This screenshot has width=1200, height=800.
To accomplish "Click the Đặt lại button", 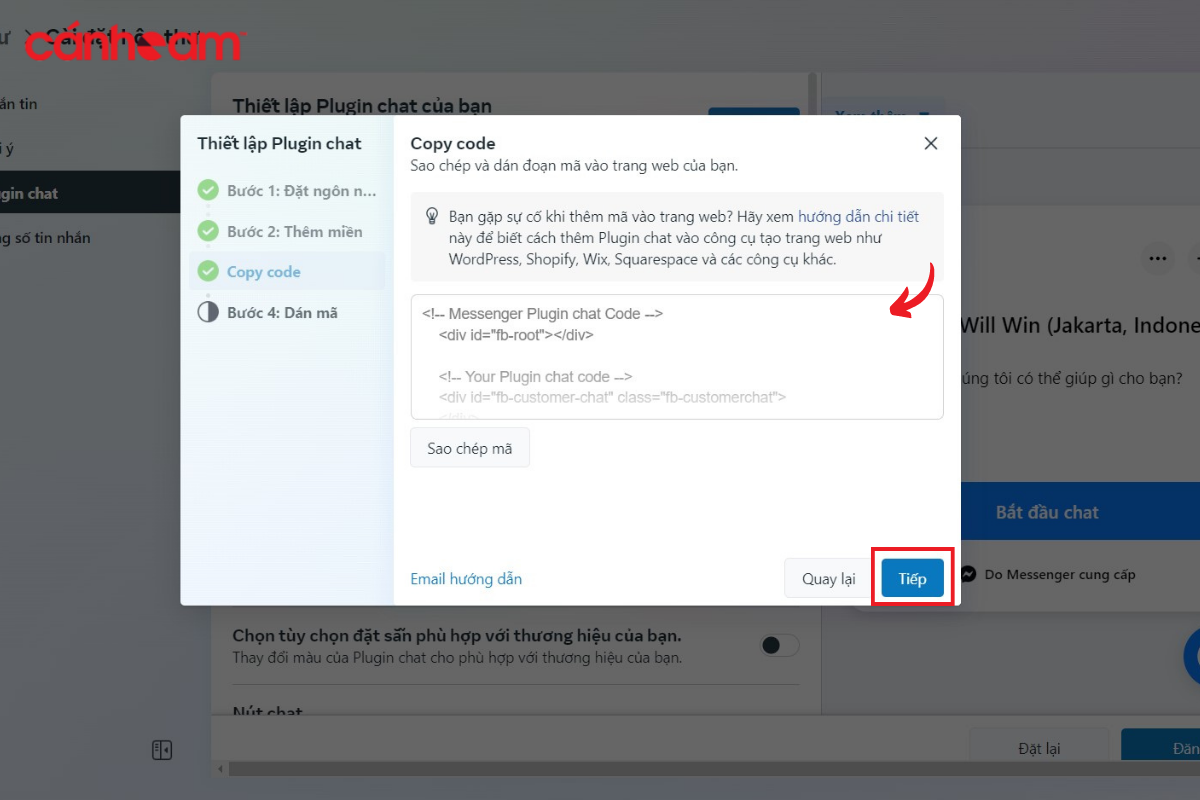I will tap(1039, 748).
